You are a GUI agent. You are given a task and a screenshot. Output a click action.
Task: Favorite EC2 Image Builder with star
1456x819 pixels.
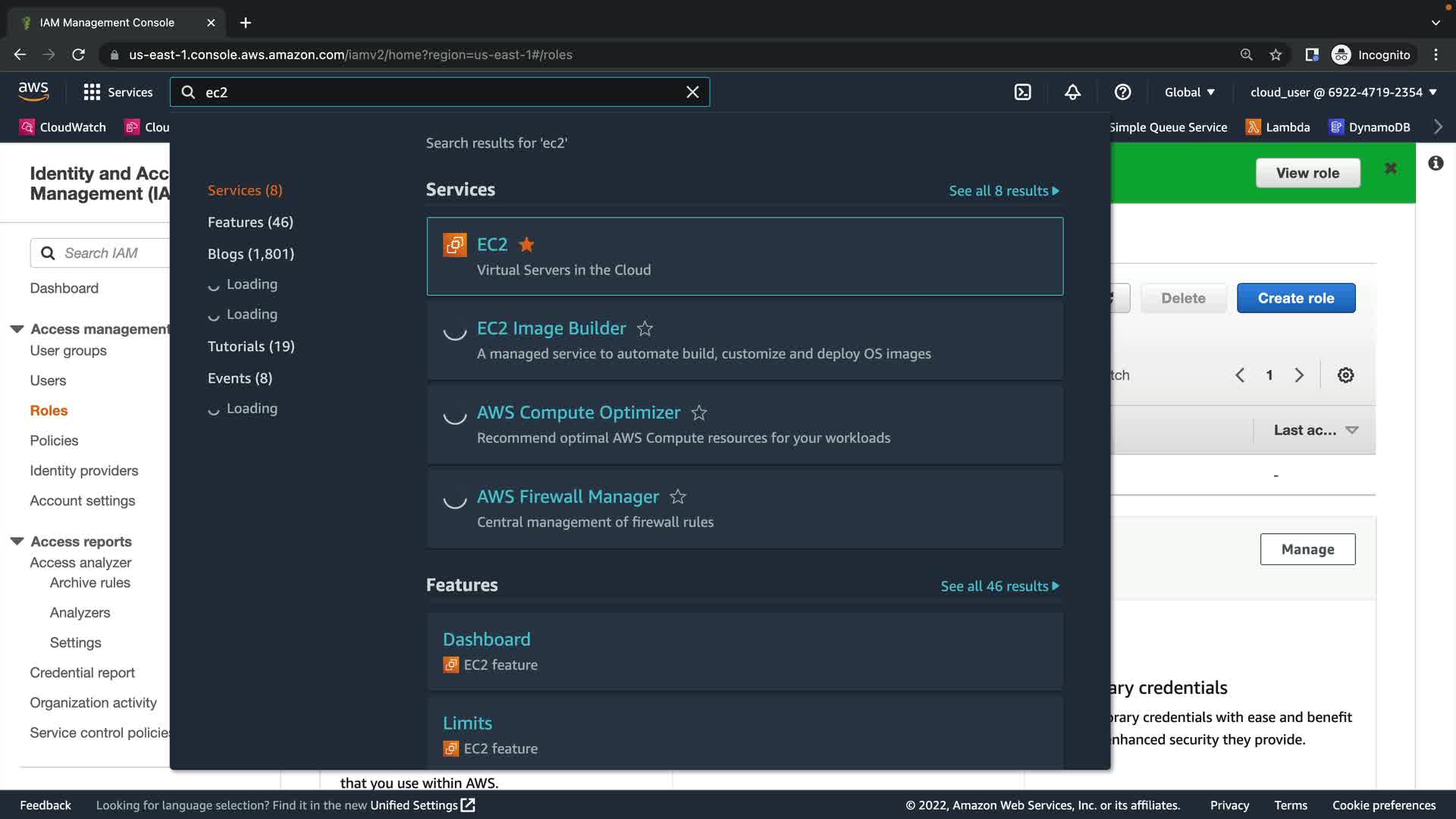pos(645,328)
